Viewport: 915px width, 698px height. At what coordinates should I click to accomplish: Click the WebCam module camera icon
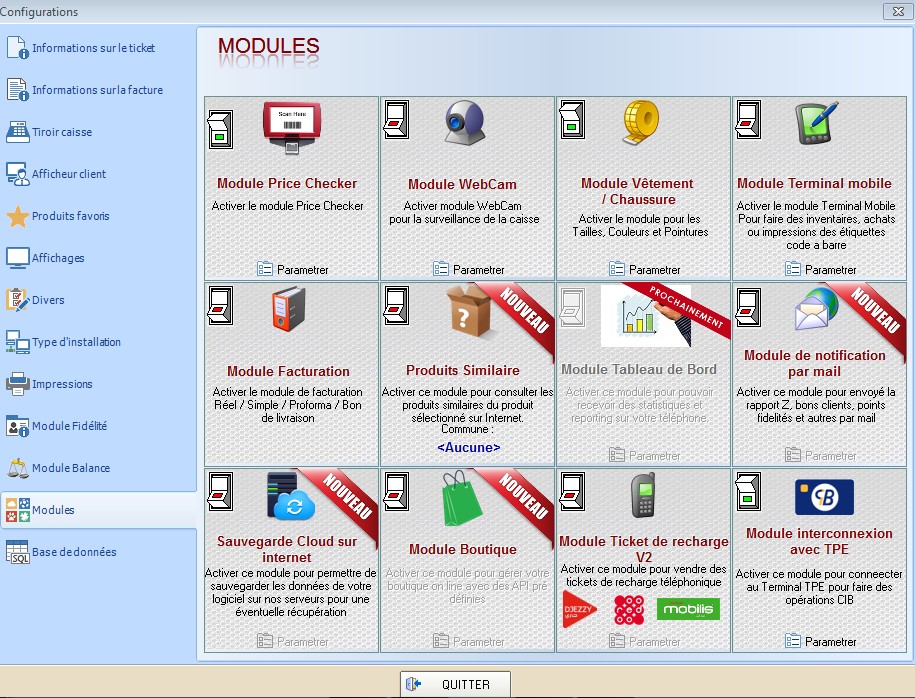point(465,123)
